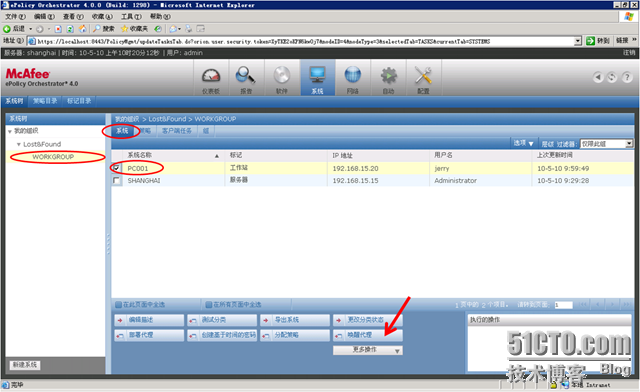The image size is (640, 392).
Task: Open the 选项 options dropdown
Action: pos(523,143)
